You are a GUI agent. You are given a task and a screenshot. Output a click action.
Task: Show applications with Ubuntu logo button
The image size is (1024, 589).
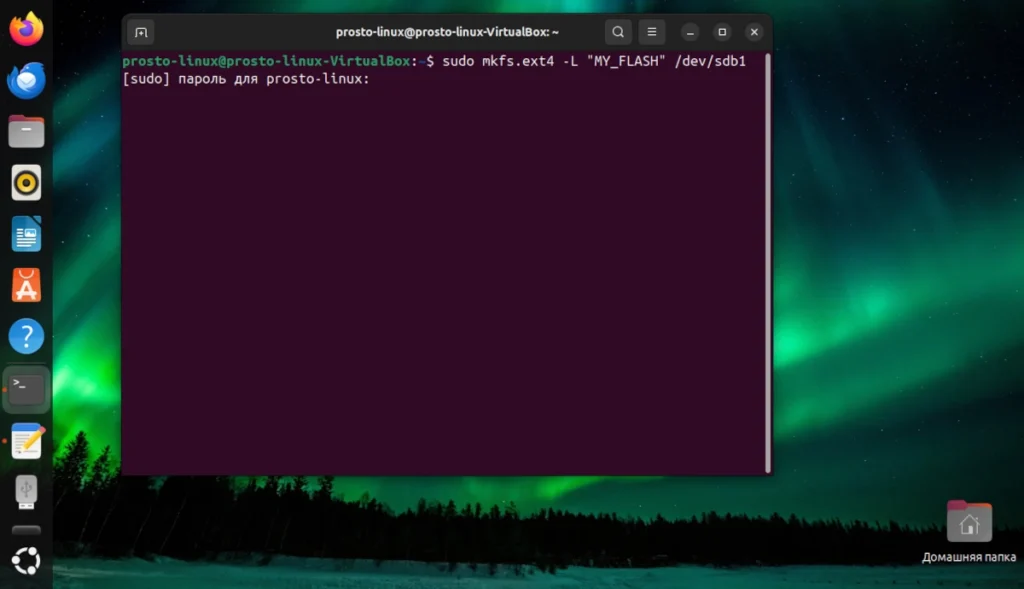26,561
